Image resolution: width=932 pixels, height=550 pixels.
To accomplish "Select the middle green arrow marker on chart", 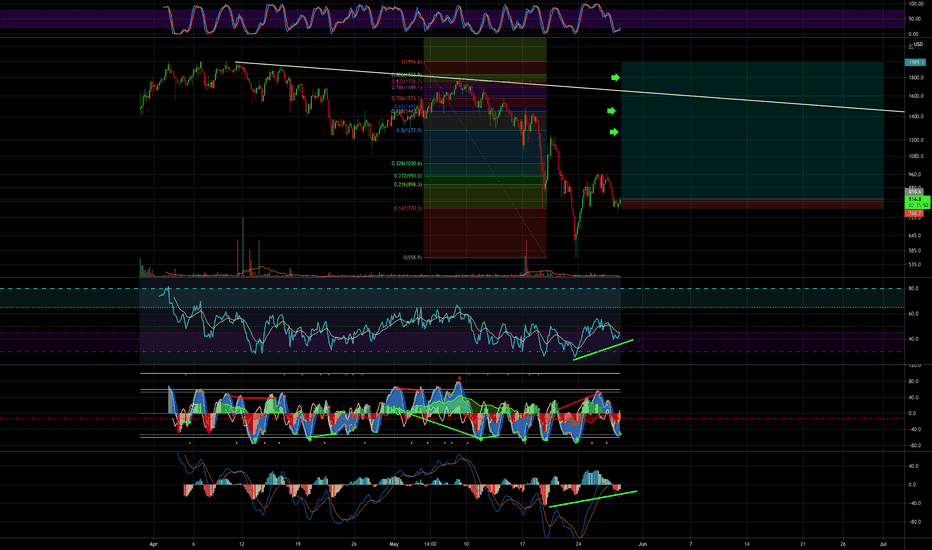I will click(611, 111).
